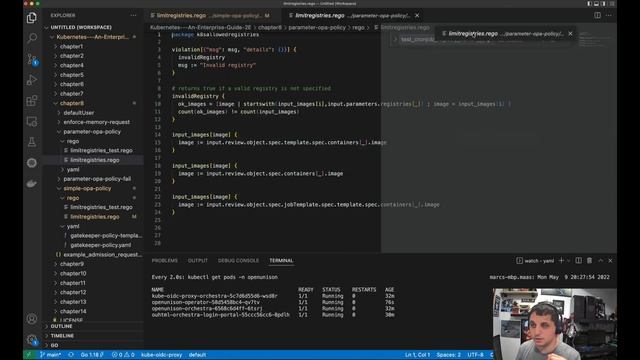Open errors and warnings count in status bar
Image resolution: width=640 pixels, height=360 pixels.
[x=123, y=355]
